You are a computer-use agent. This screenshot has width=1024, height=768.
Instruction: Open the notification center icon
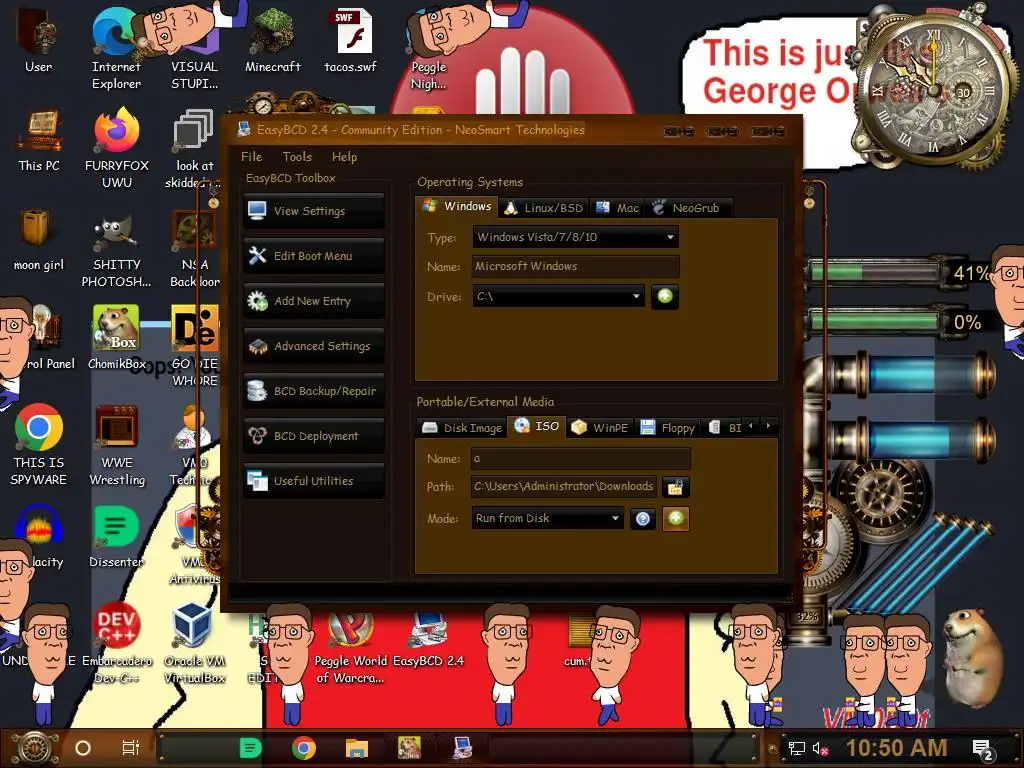point(983,749)
